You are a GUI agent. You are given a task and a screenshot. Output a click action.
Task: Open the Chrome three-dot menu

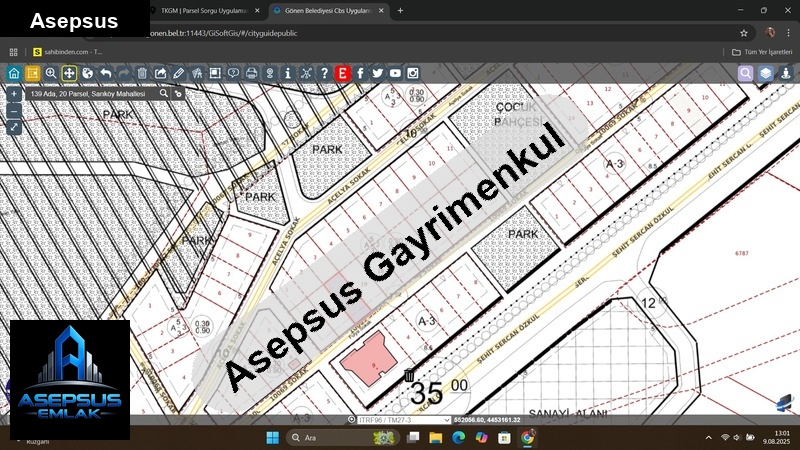pos(788,32)
